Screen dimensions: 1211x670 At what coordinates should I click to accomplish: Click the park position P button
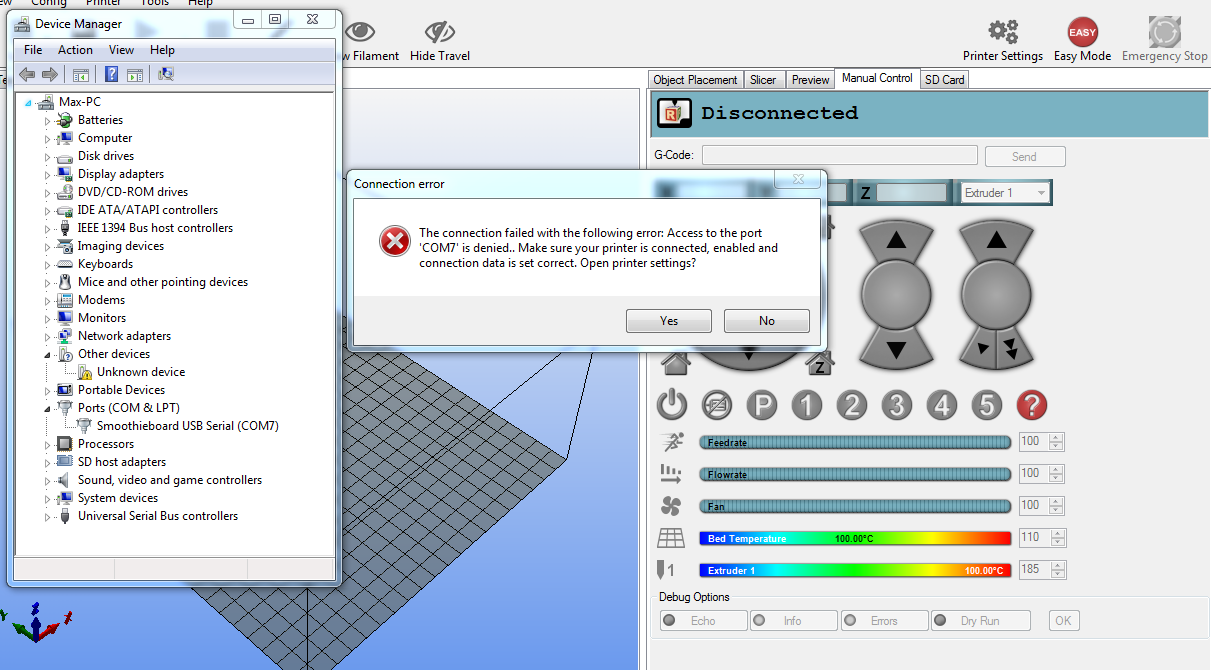762,405
